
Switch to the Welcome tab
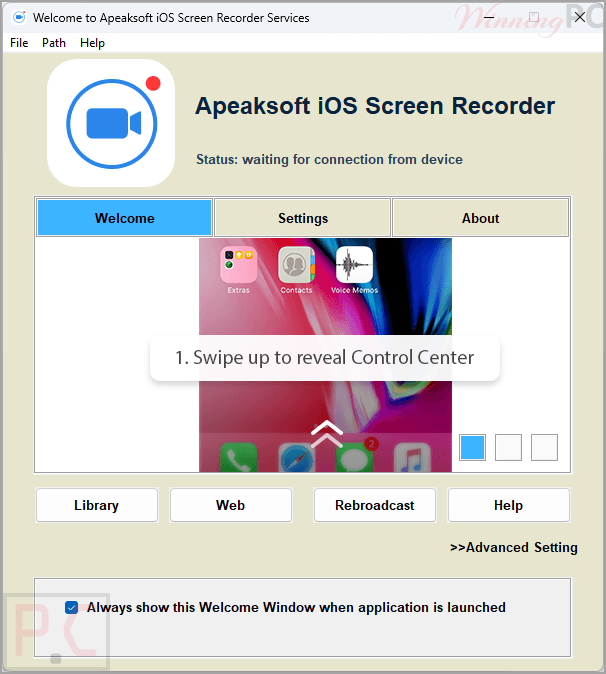pyautogui.click(x=125, y=218)
